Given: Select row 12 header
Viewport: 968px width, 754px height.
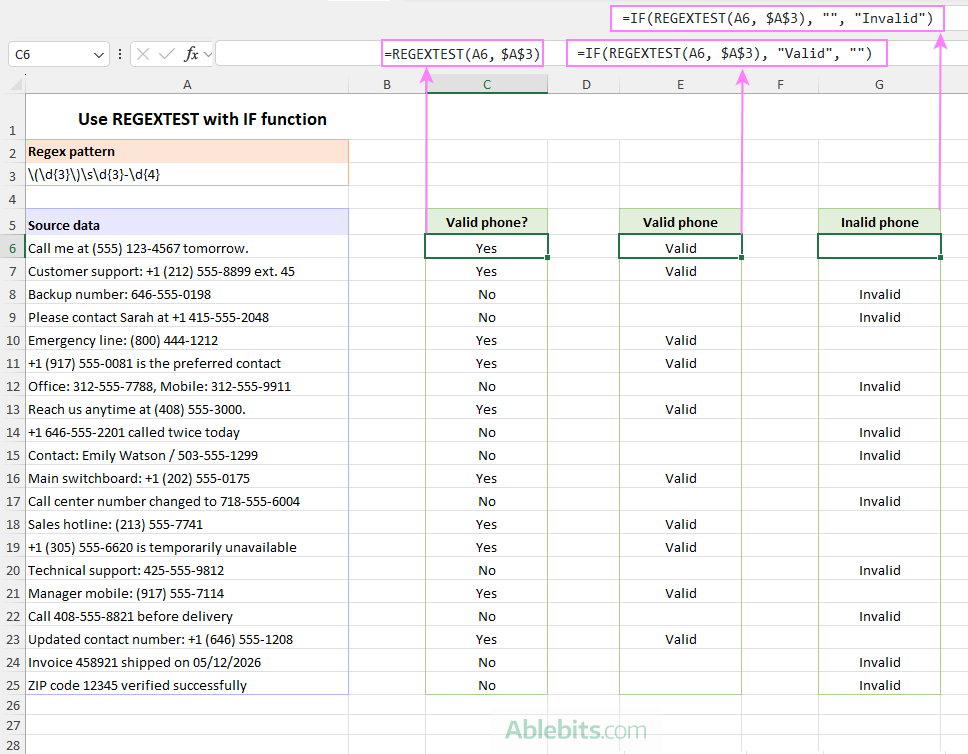Looking at the screenshot, I should click(12, 387).
